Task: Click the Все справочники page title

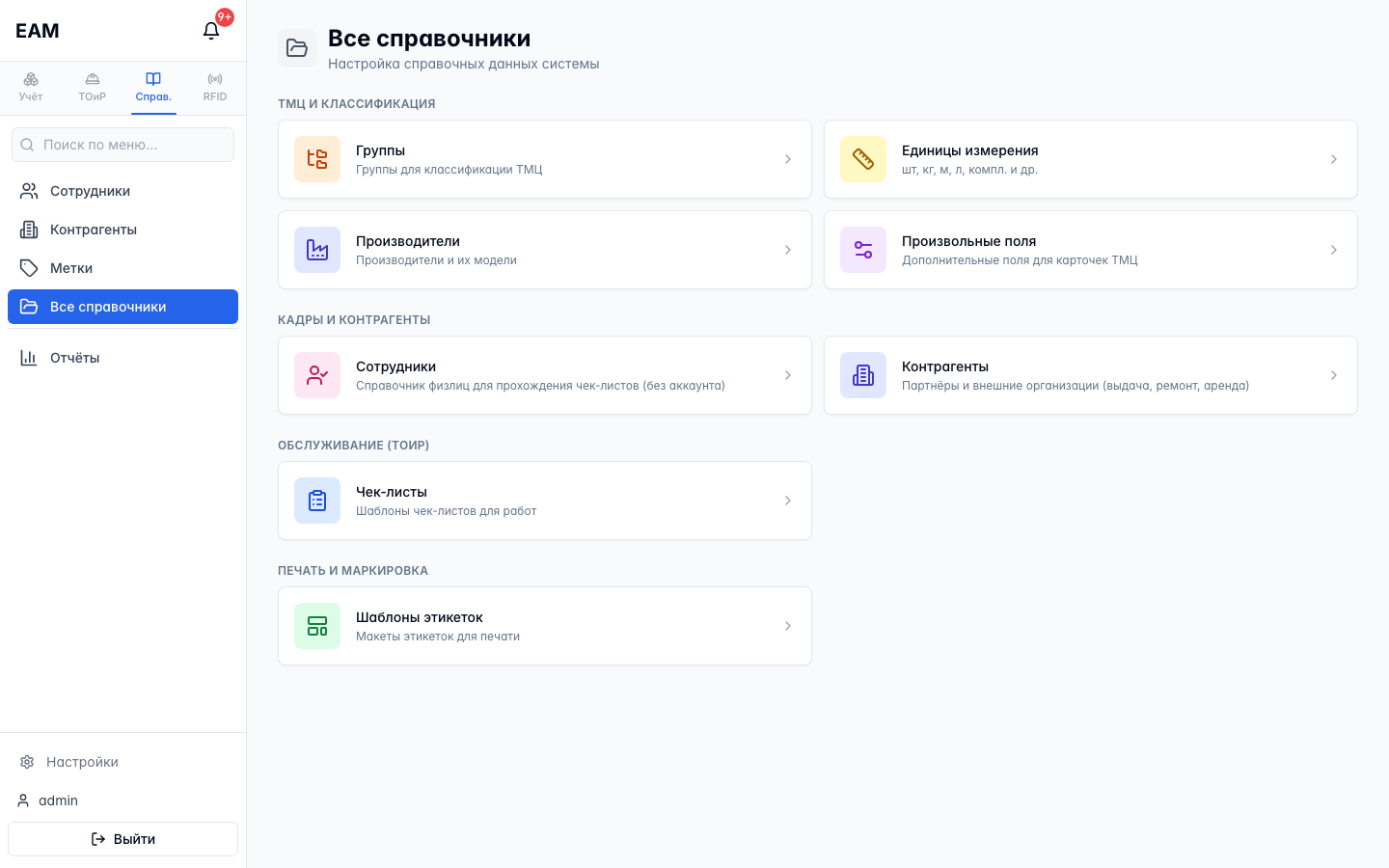Action: tap(429, 39)
